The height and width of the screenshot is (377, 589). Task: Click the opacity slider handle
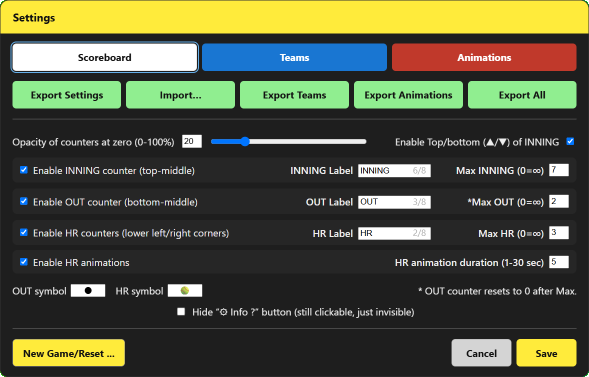pyautogui.click(x=245, y=142)
